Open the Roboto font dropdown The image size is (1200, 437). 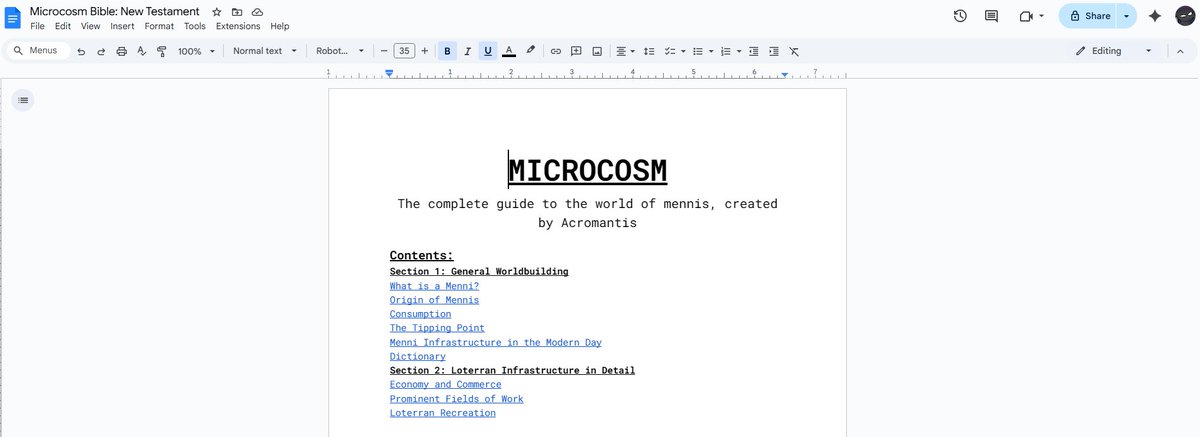click(339, 51)
